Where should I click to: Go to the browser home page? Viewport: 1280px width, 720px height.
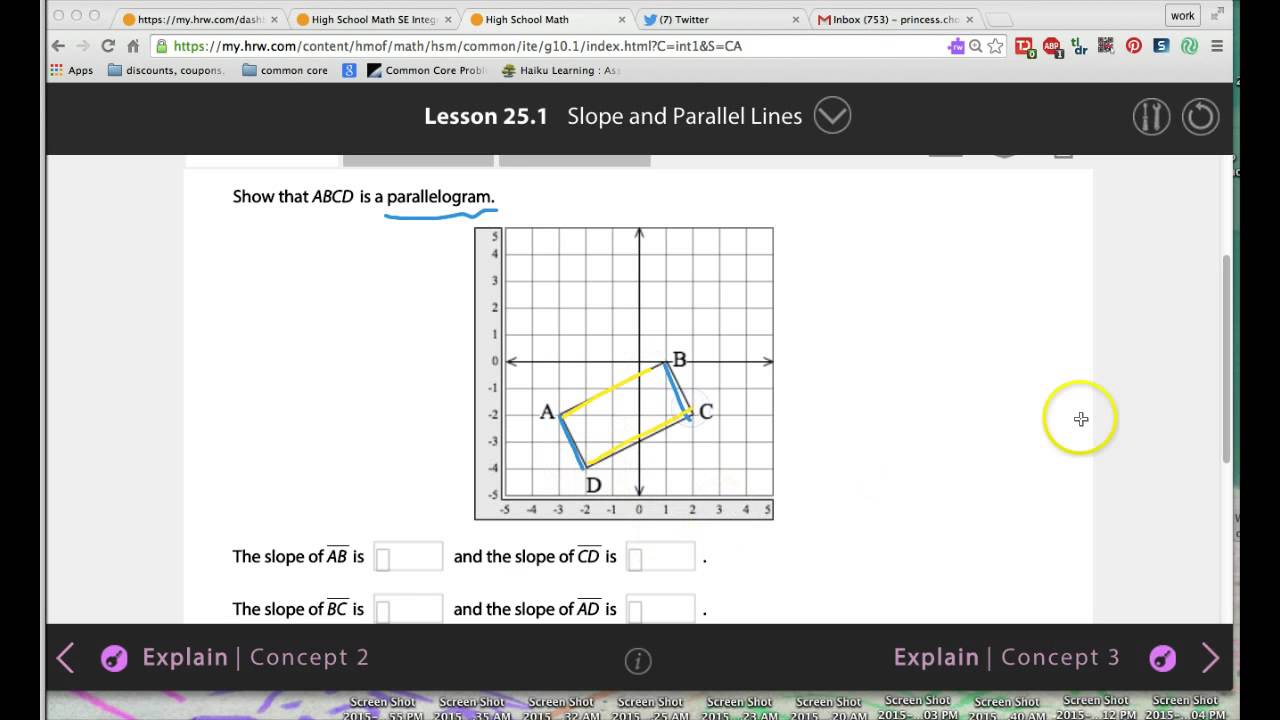[133, 46]
